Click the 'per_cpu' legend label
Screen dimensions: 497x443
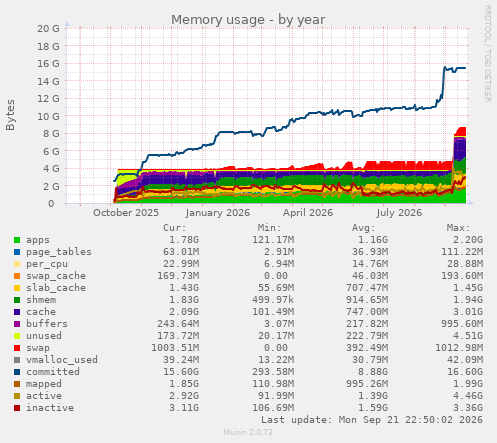tap(47, 264)
